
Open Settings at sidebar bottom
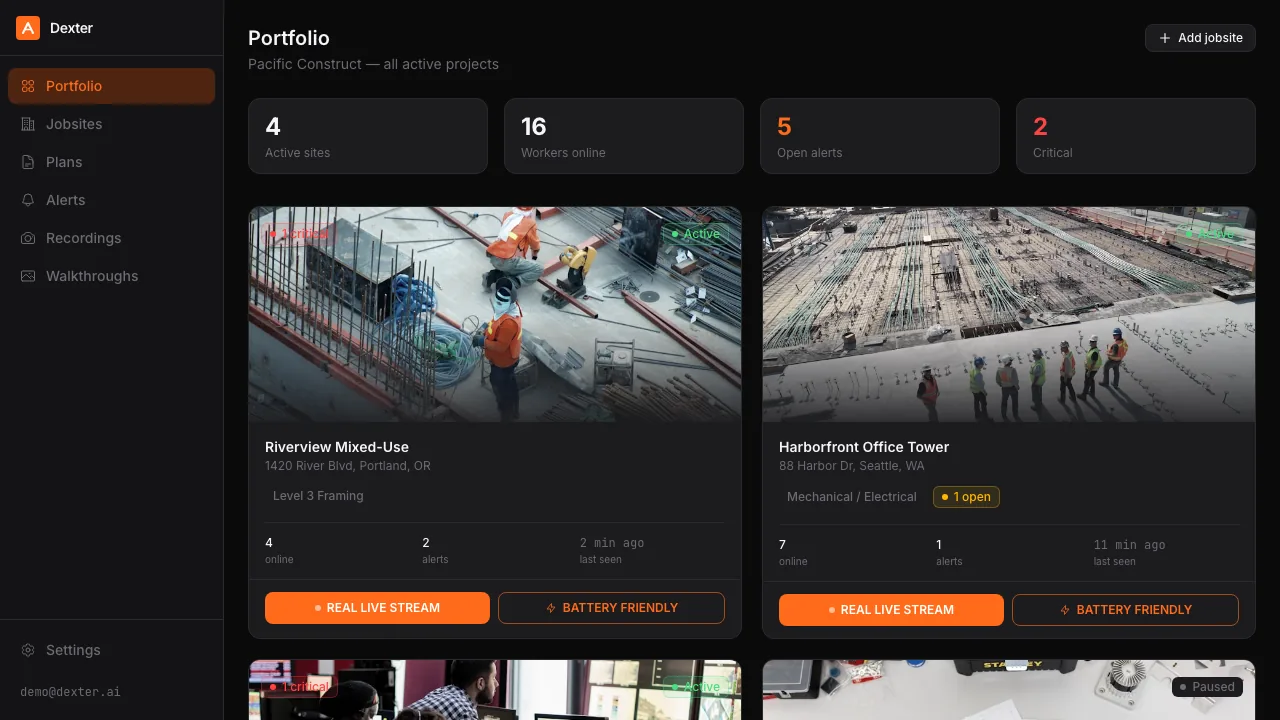(x=112, y=650)
